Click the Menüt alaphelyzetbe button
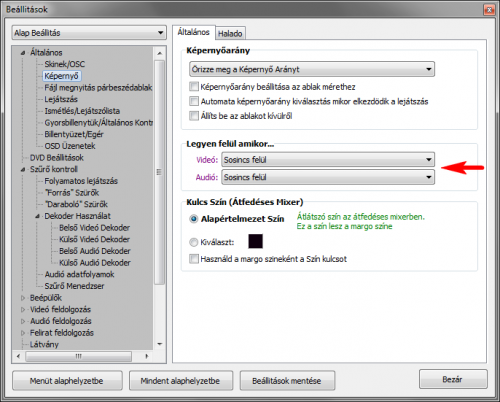Image resolution: width=500 pixels, height=402 pixels. (67, 381)
